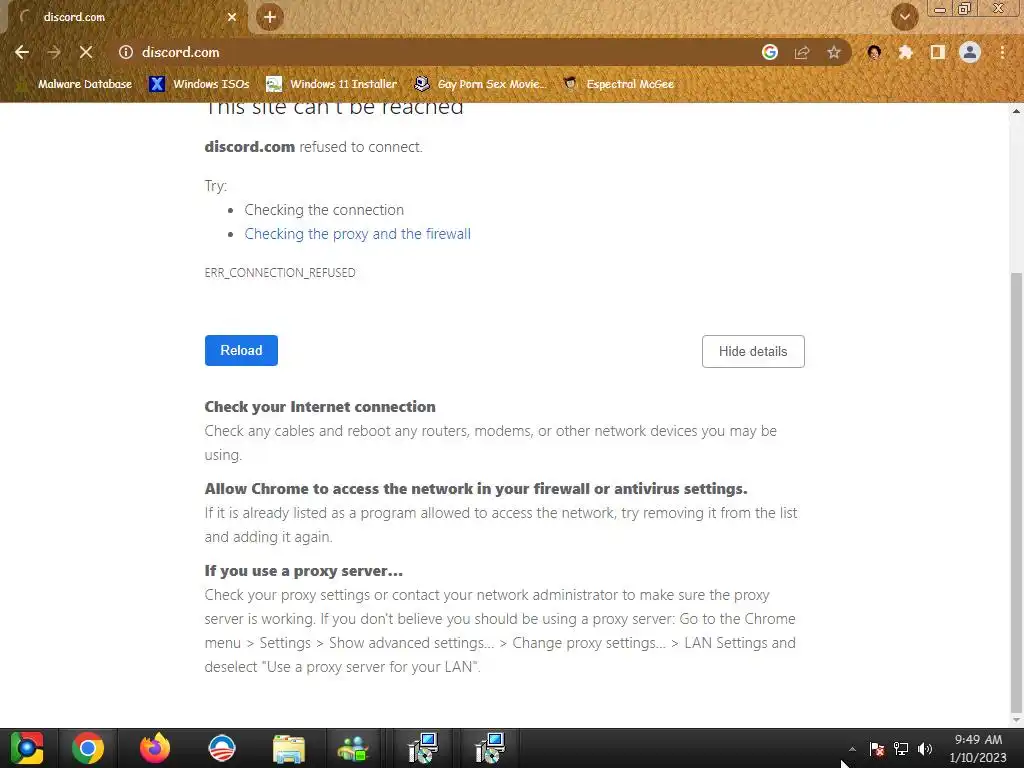Open the tab search dropdown arrow
The width and height of the screenshot is (1024, 768).
(x=904, y=17)
